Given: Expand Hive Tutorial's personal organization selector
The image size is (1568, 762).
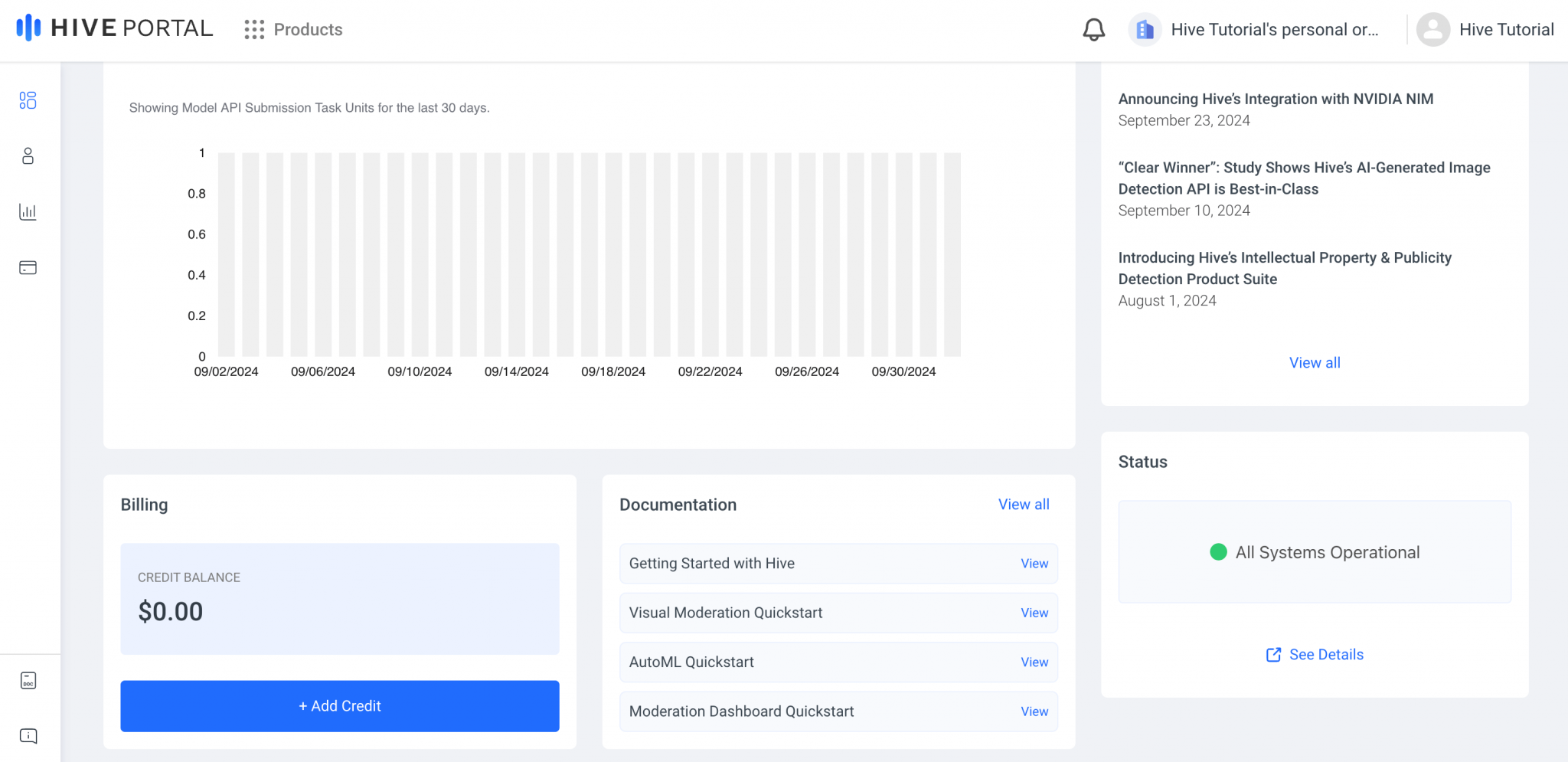Looking at the screenshot, I should point(1275,29).
